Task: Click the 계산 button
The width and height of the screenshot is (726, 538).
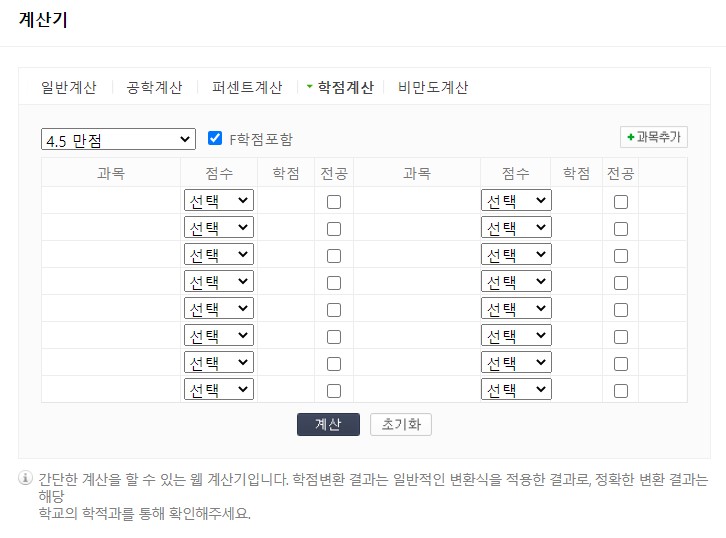Action: (328, 424)
